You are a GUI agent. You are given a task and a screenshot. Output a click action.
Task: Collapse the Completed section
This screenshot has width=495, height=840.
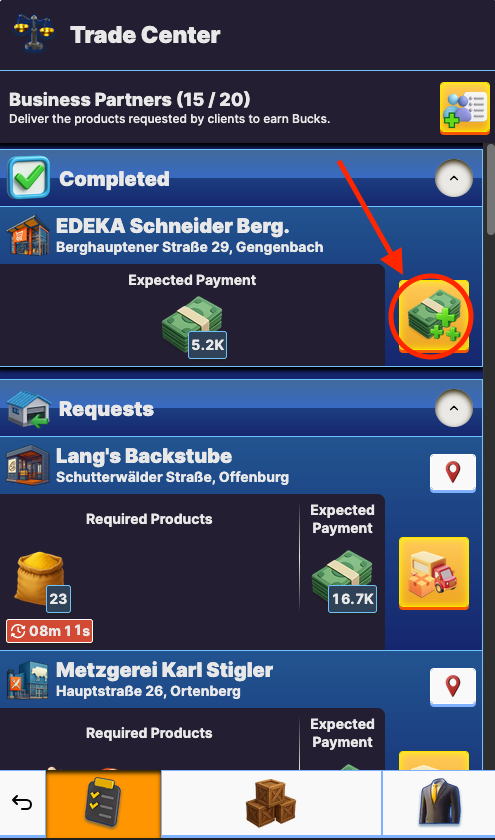[x=454, y=179]
